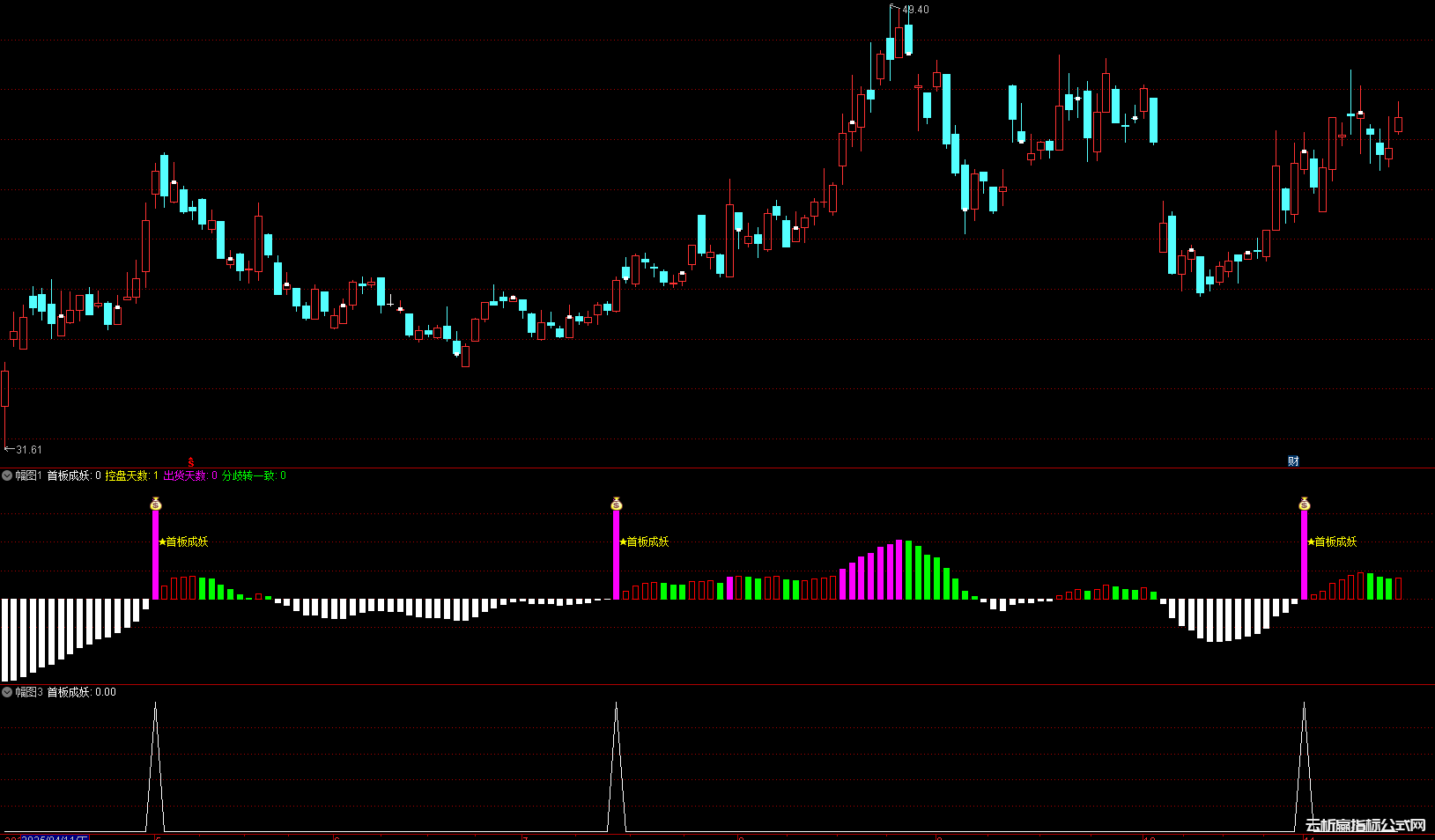The height and width of the screenshot is (840, 1435).
Task: Click the red S marker below chart
Action: click(191, 461)
